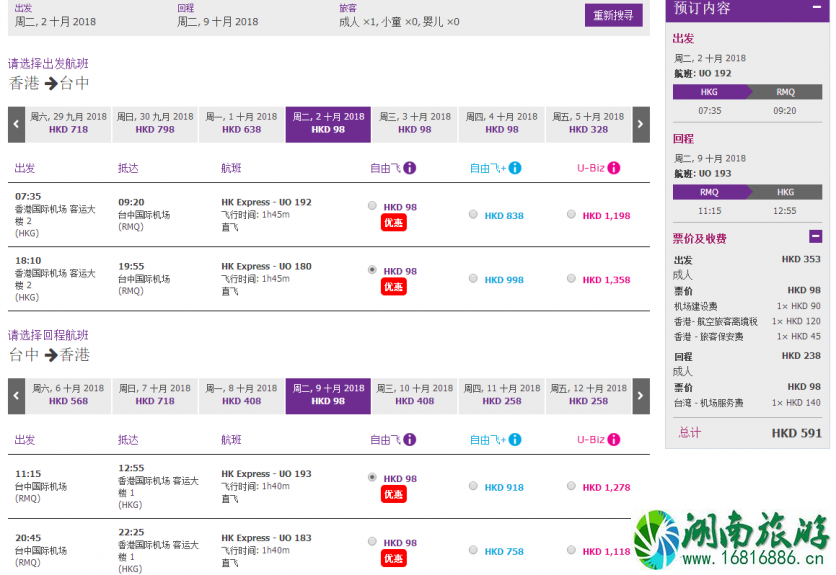Choose return date 周六 6 十月 HKD 568
This screenshot has height=575, width=836.
click(x=68, y=396)
